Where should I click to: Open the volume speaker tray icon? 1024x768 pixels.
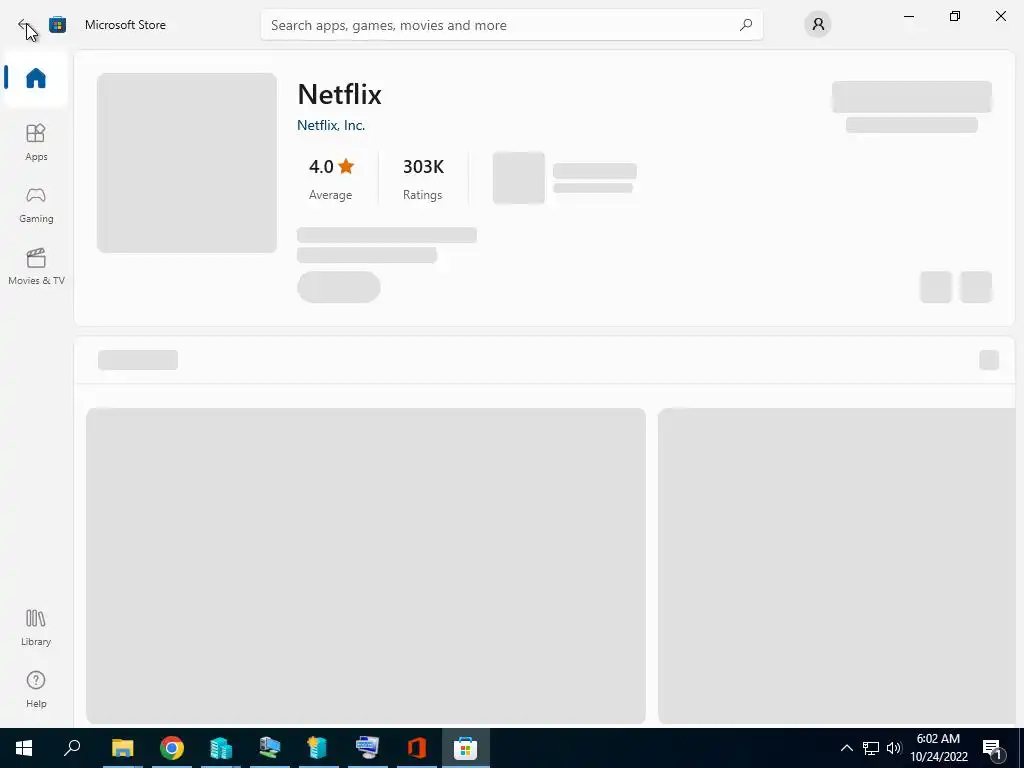tap(893, 748)
